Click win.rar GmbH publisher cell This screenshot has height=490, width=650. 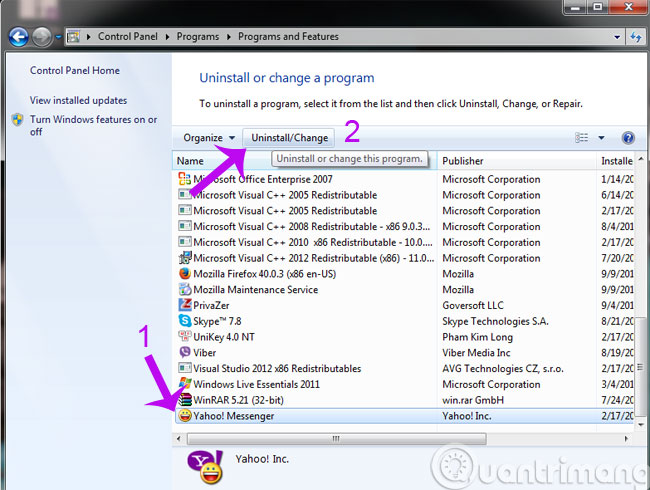tap(473, 400)
